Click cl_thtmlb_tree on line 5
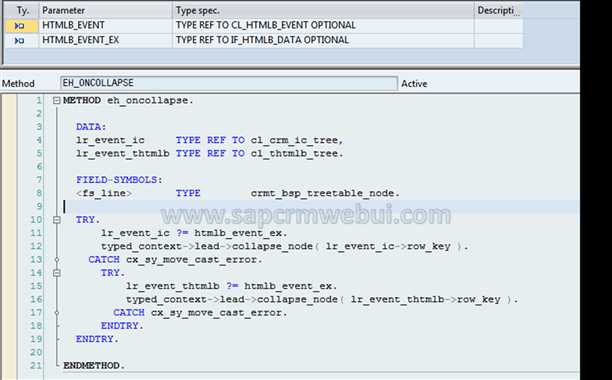 [294, 153]
